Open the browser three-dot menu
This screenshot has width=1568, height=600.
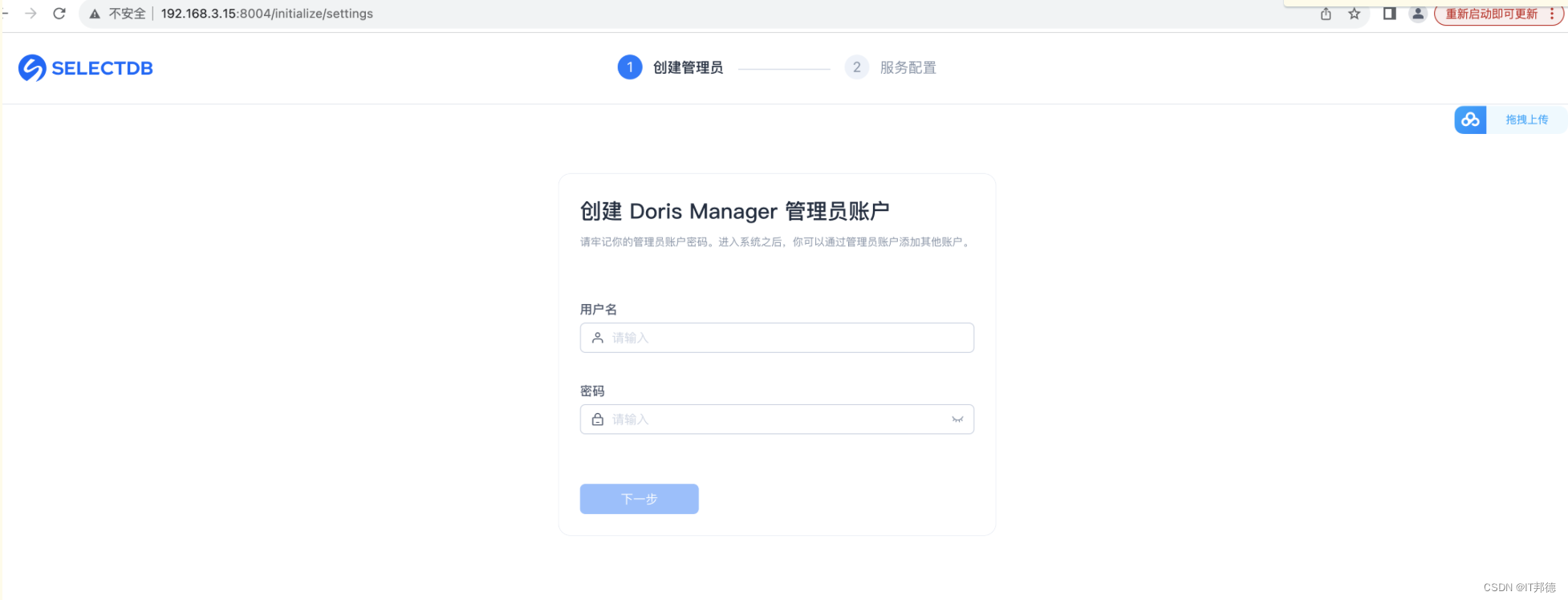[x=1552, y=14]
